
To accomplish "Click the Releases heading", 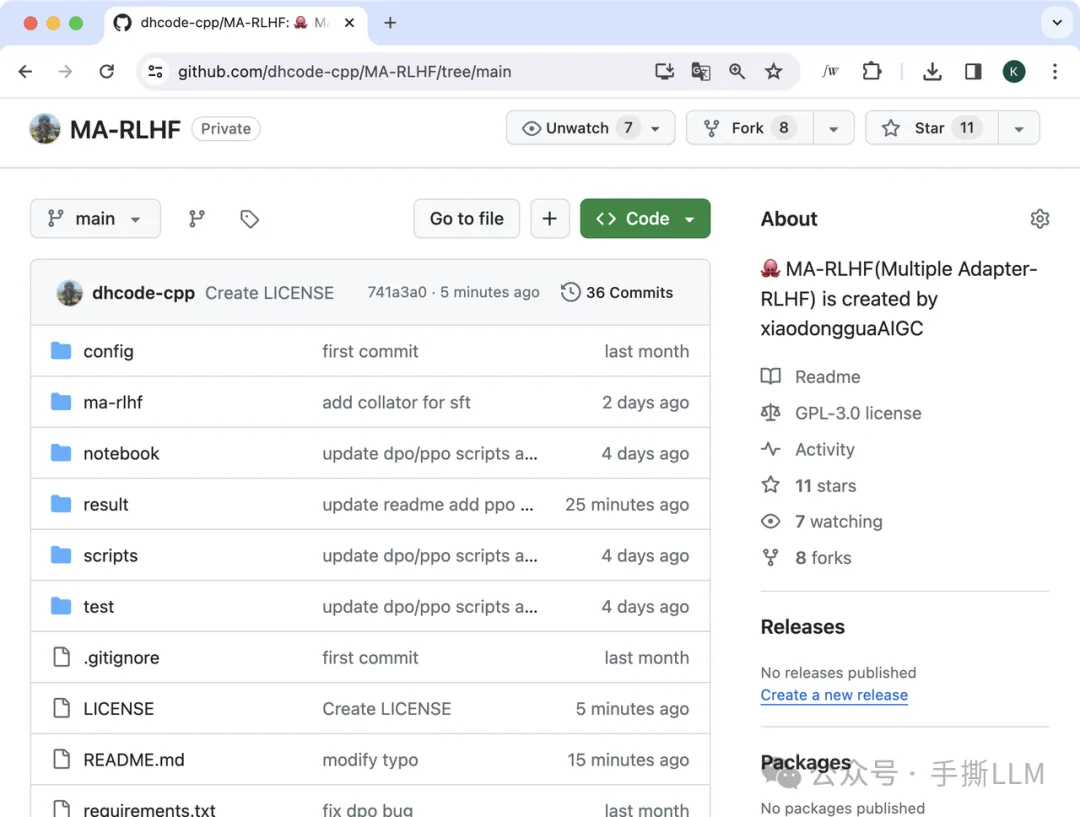I will pos(802,627).
